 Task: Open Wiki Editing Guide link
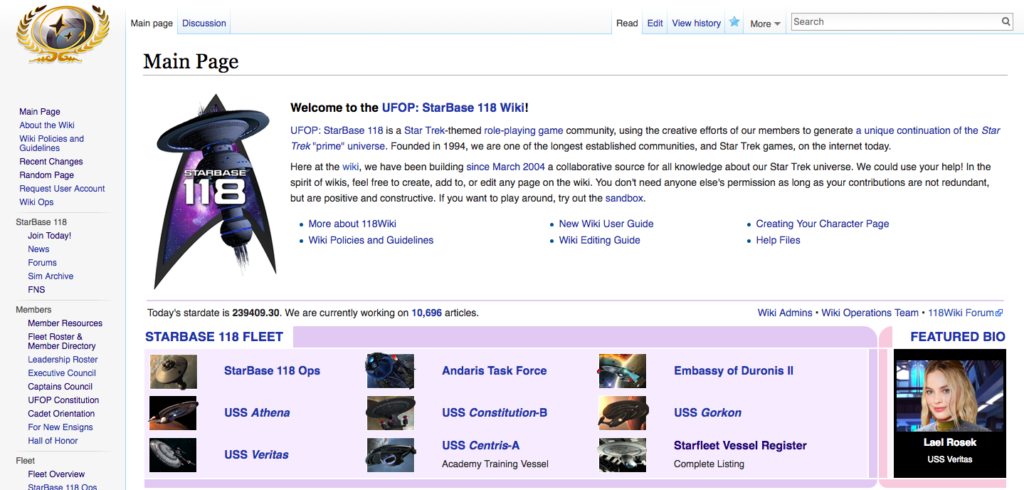(x=600, y=240)
